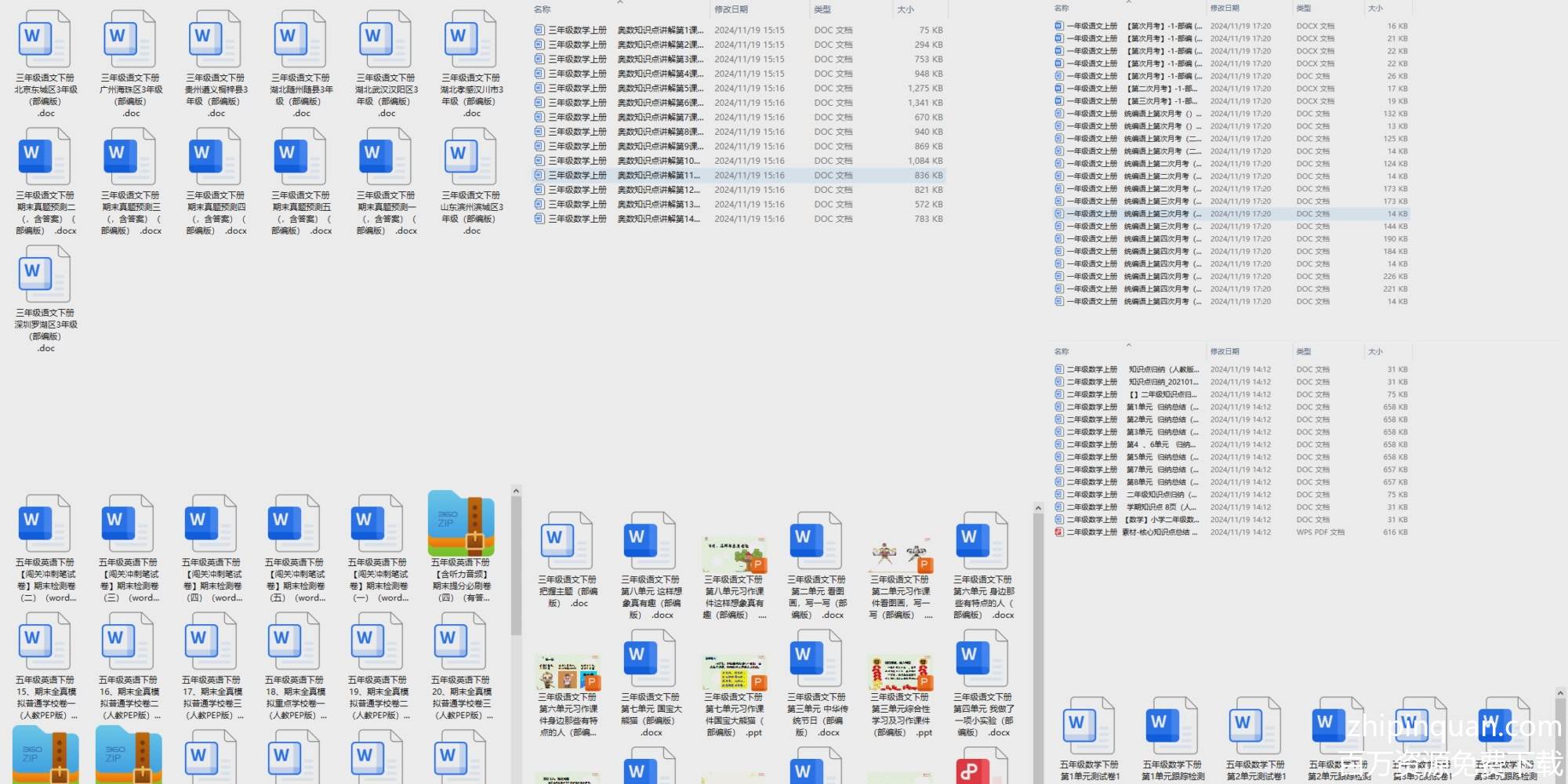Open the 第三单元综合性学习及习作课件 PPT thumbnail
1568x784 pixels.
(901, 672)
